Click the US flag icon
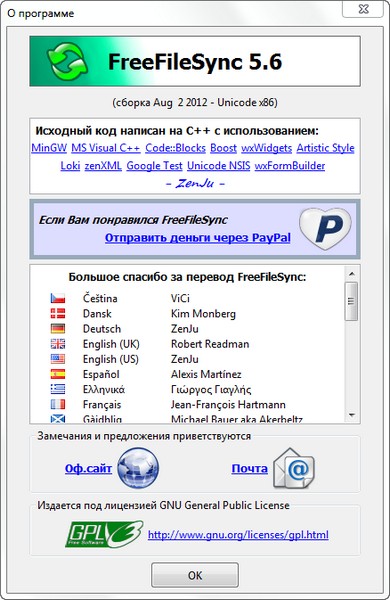This screenshot has height=600, width=390. [58, 359]
